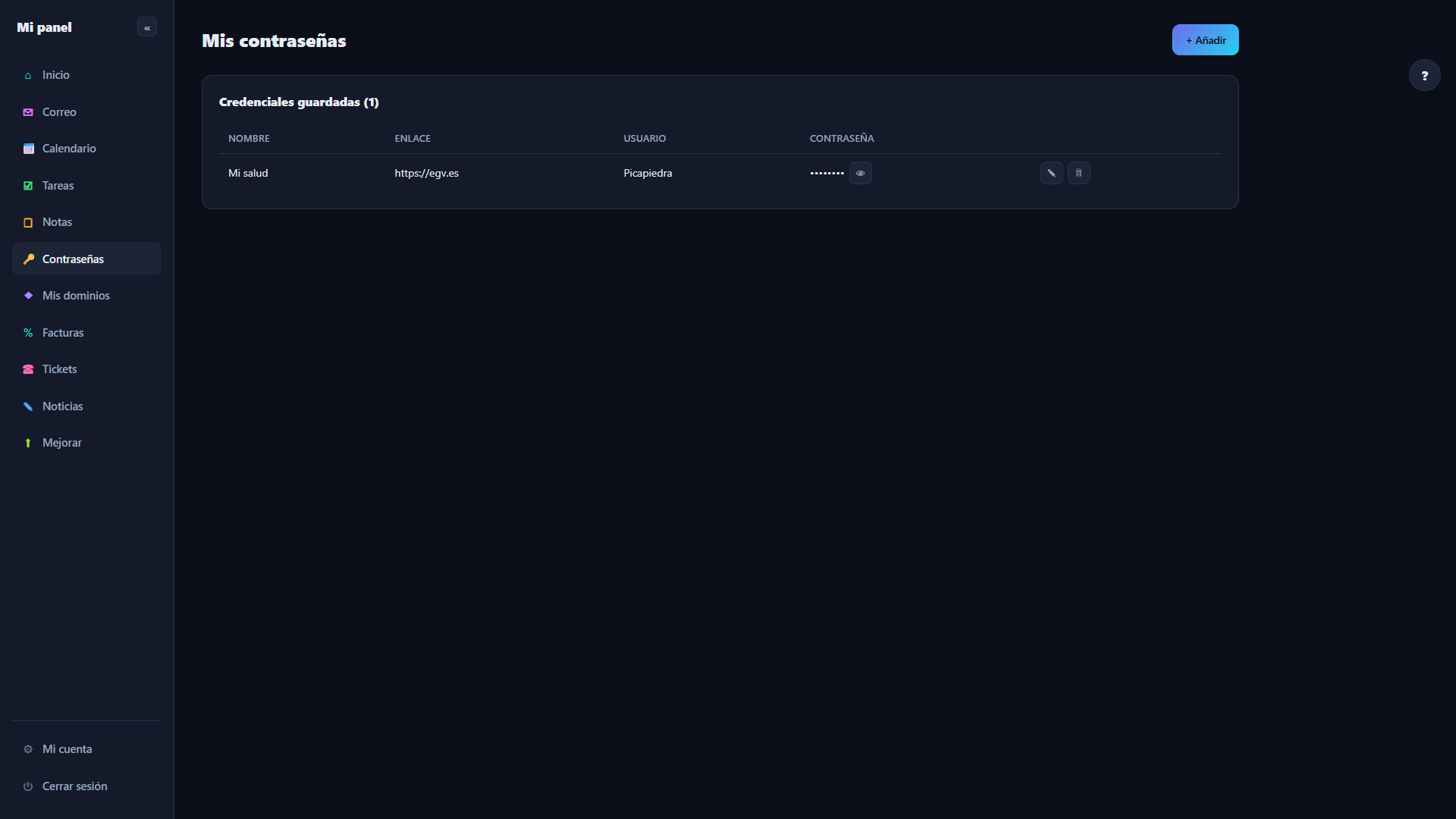Open Calendario from the sidebar
1456x819 pixels.
(86, 149)
